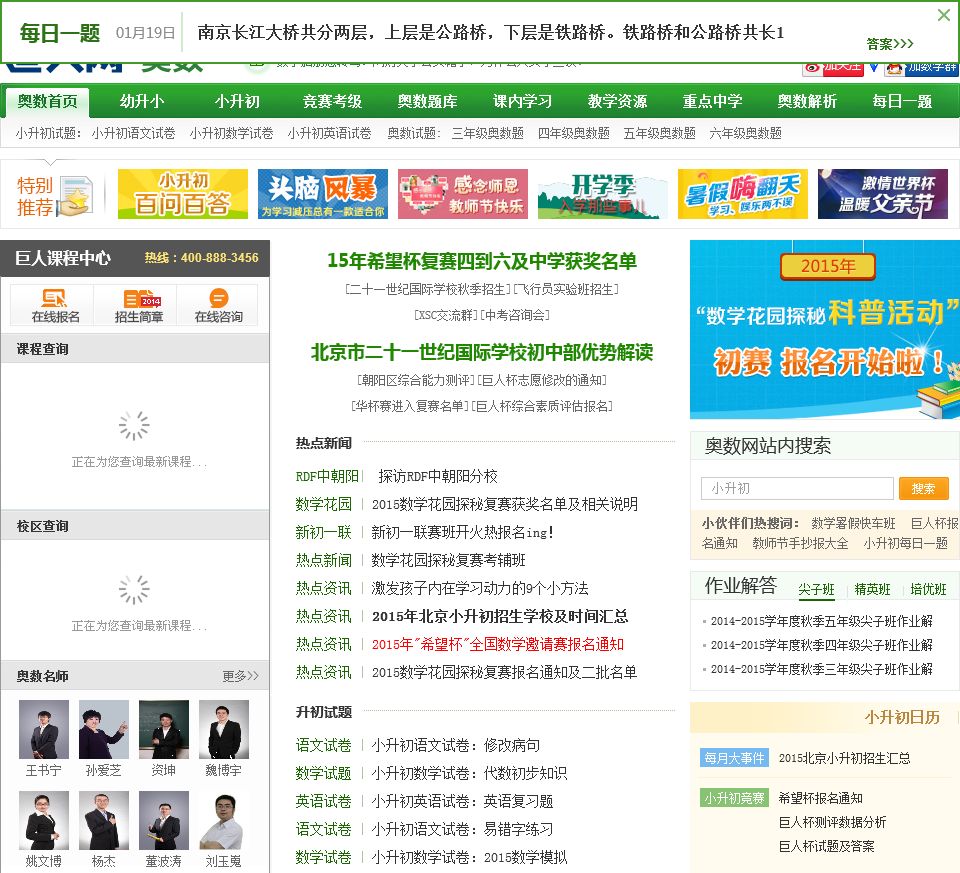Select the 尖子班 homework tab
960x873 pixels.
pyautogui.click(x=816, y=590)
